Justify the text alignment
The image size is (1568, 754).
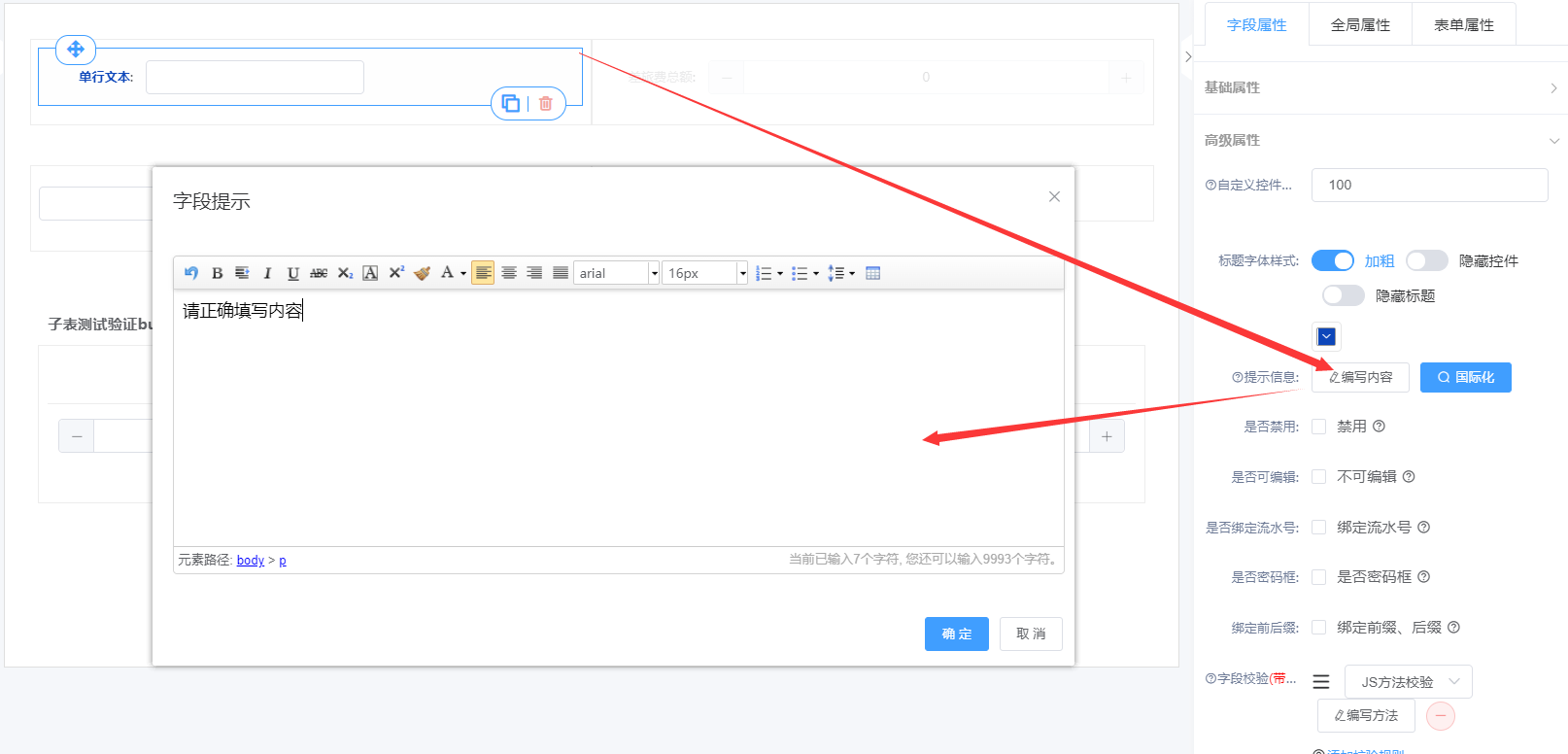pos(561,273)
